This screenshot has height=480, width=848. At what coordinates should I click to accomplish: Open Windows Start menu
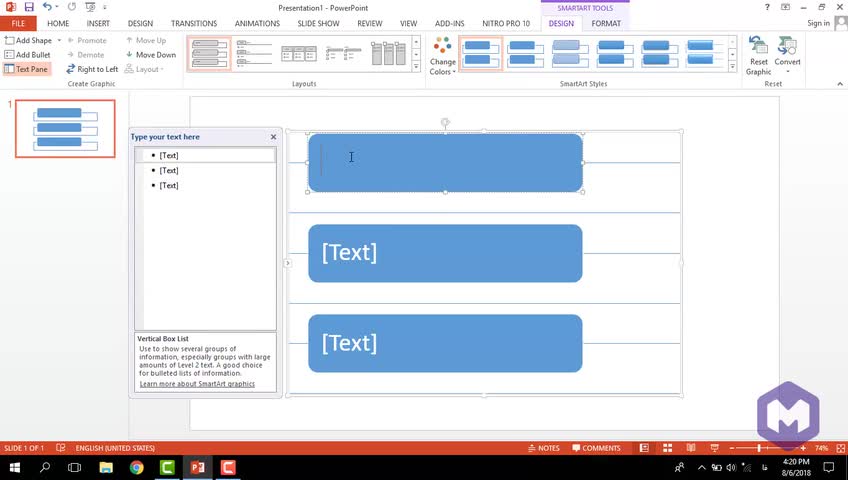15,467
